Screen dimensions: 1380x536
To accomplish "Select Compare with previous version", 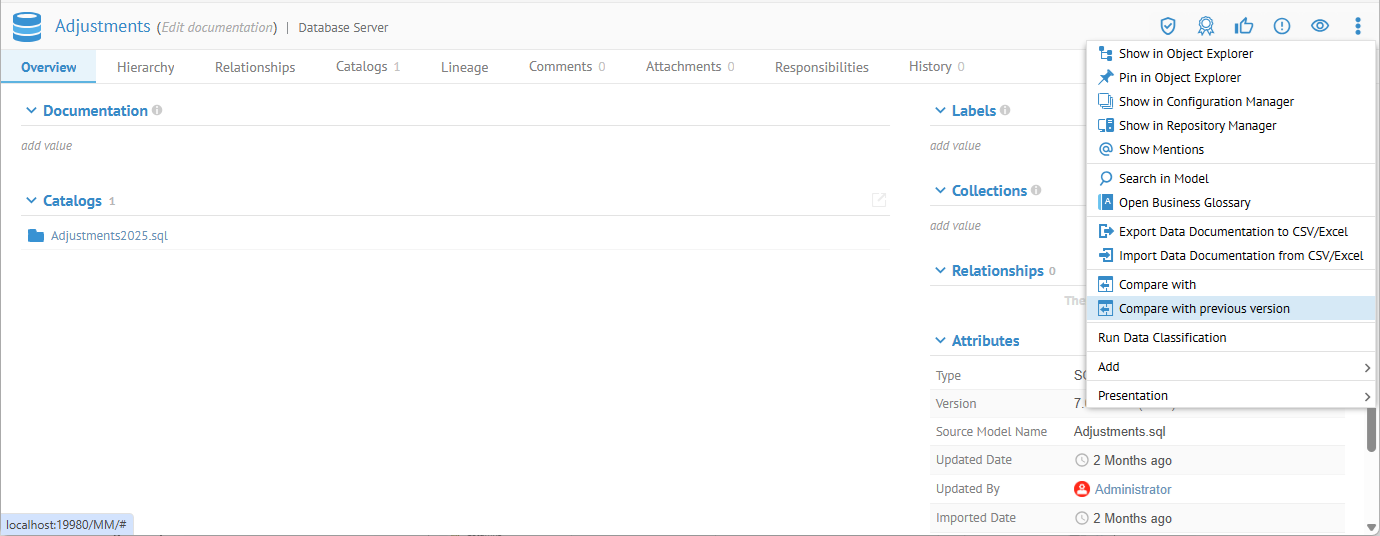I will [x=1204, y=309].
